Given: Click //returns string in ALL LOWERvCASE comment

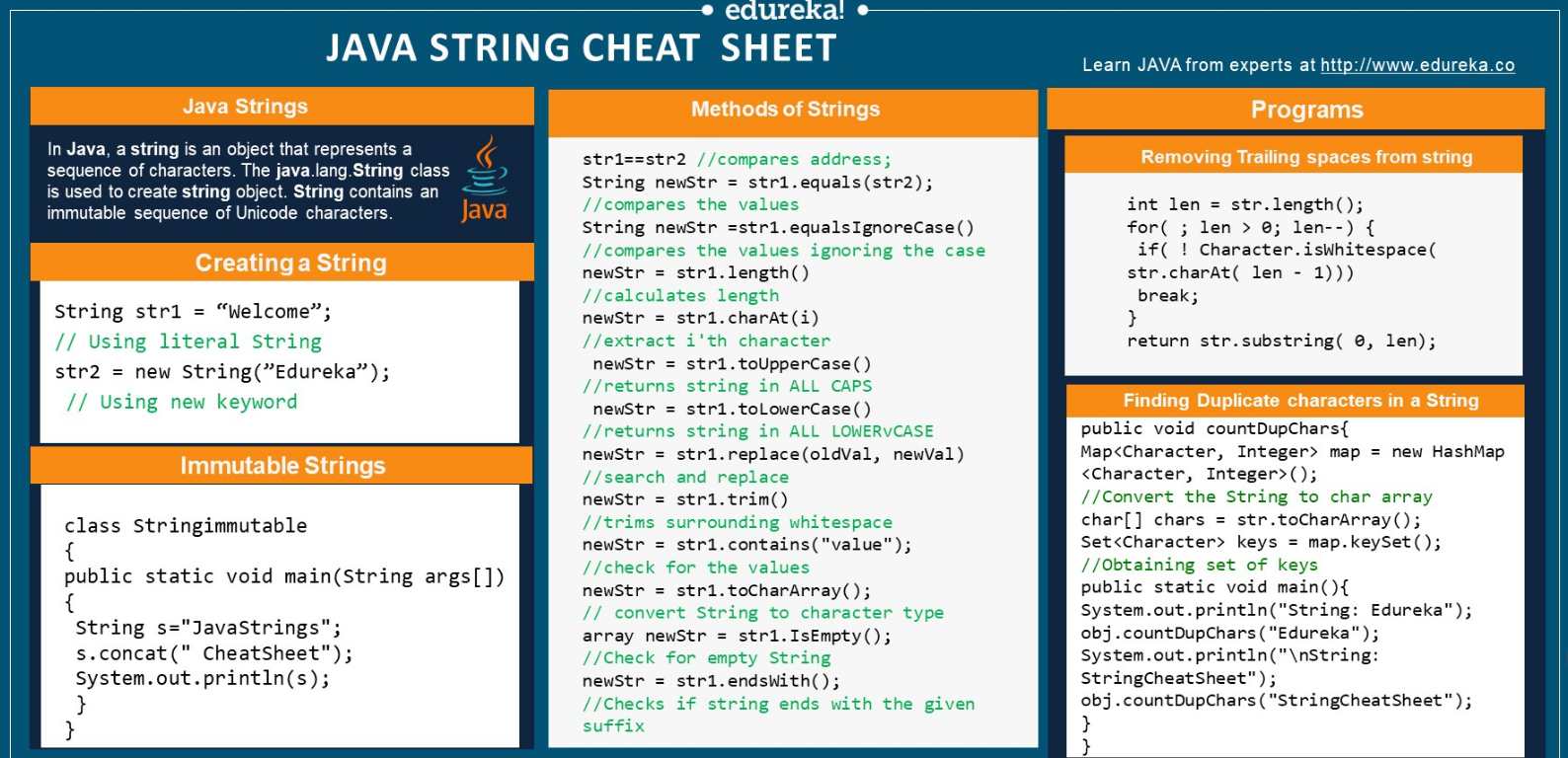Looking at the screenshot, I should coord(758,432).
